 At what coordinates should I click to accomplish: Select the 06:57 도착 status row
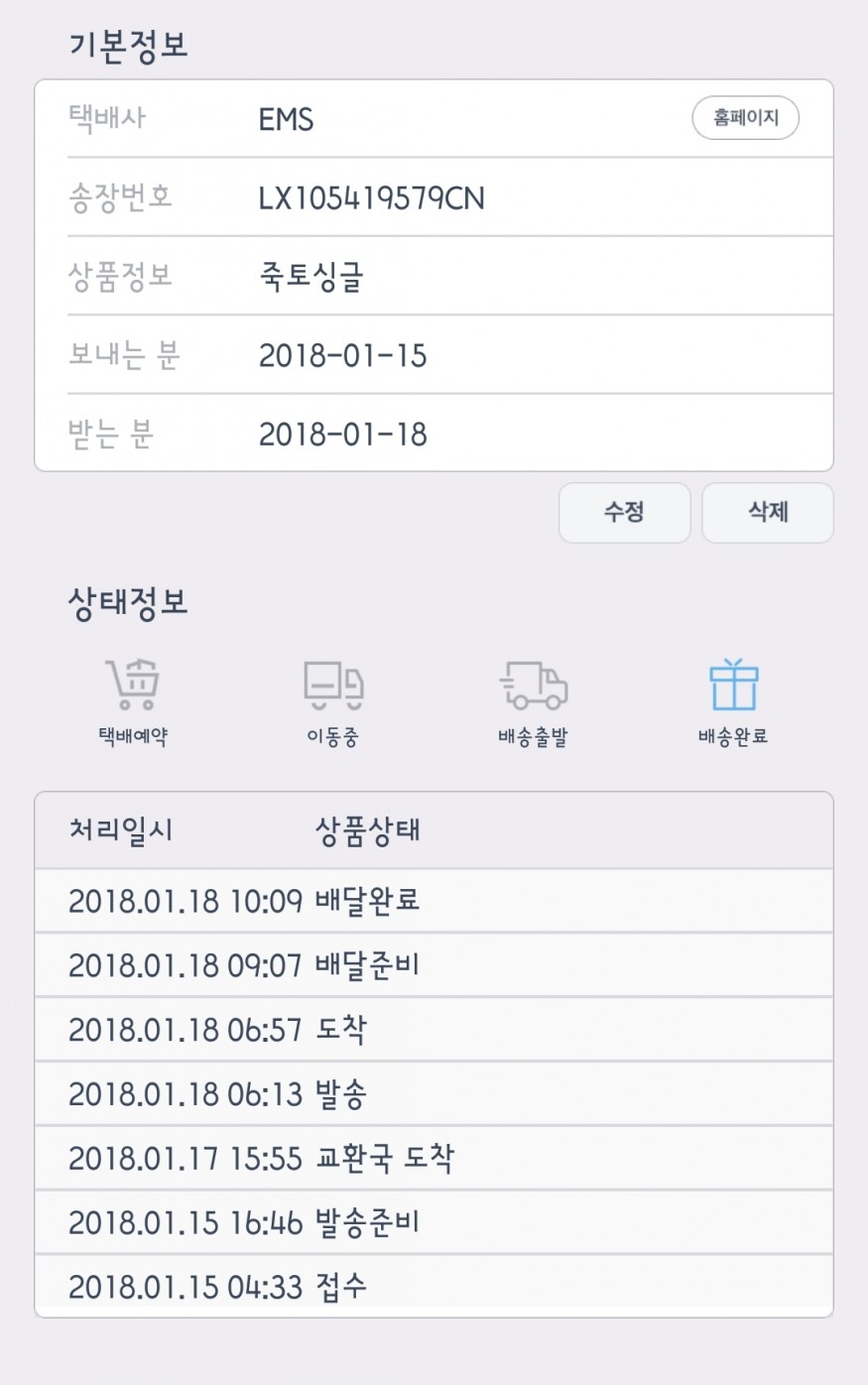click(x=434, y=1030)
